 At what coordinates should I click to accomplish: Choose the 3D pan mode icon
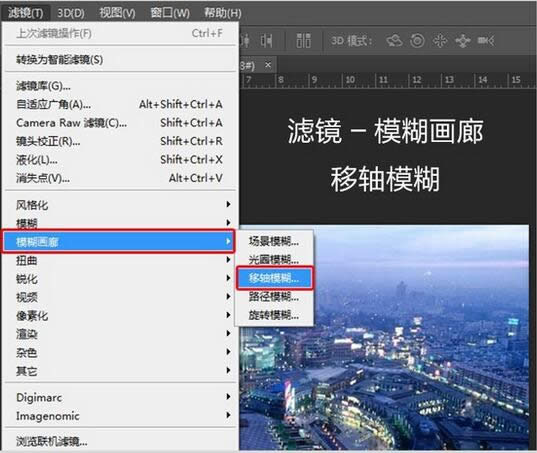(x=440, y=41)
